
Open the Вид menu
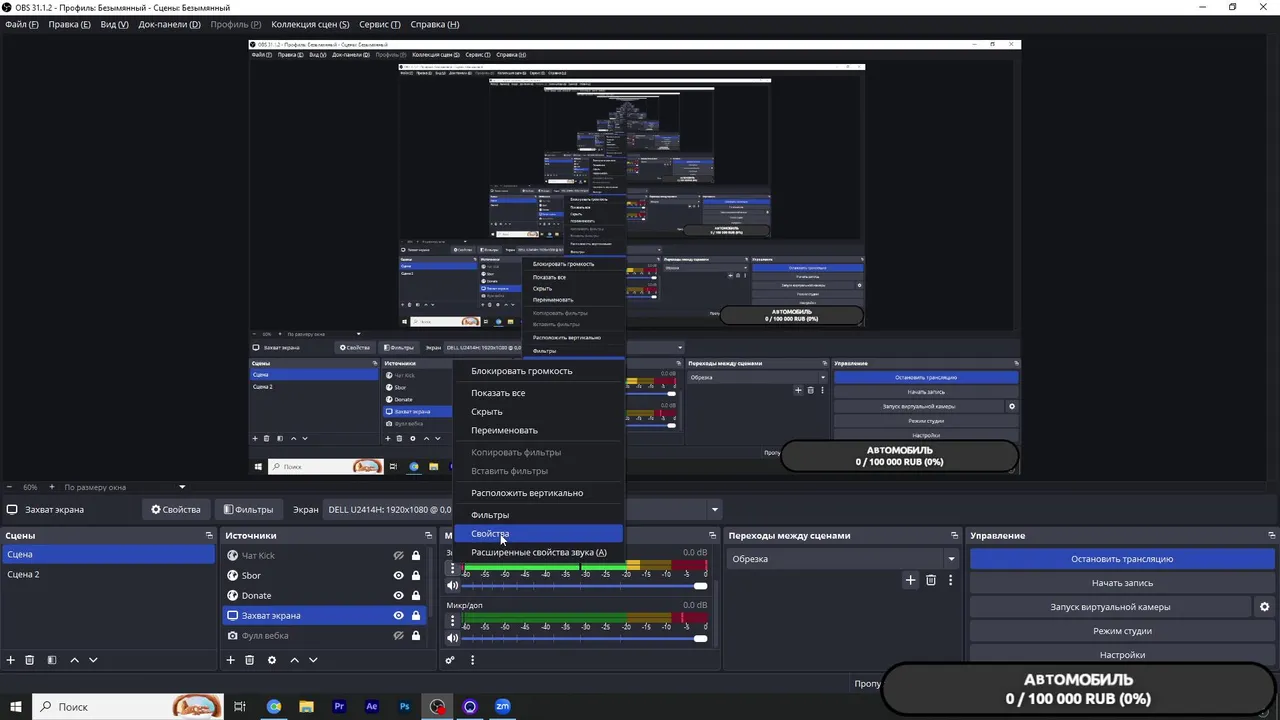click(x=115, y=24)
